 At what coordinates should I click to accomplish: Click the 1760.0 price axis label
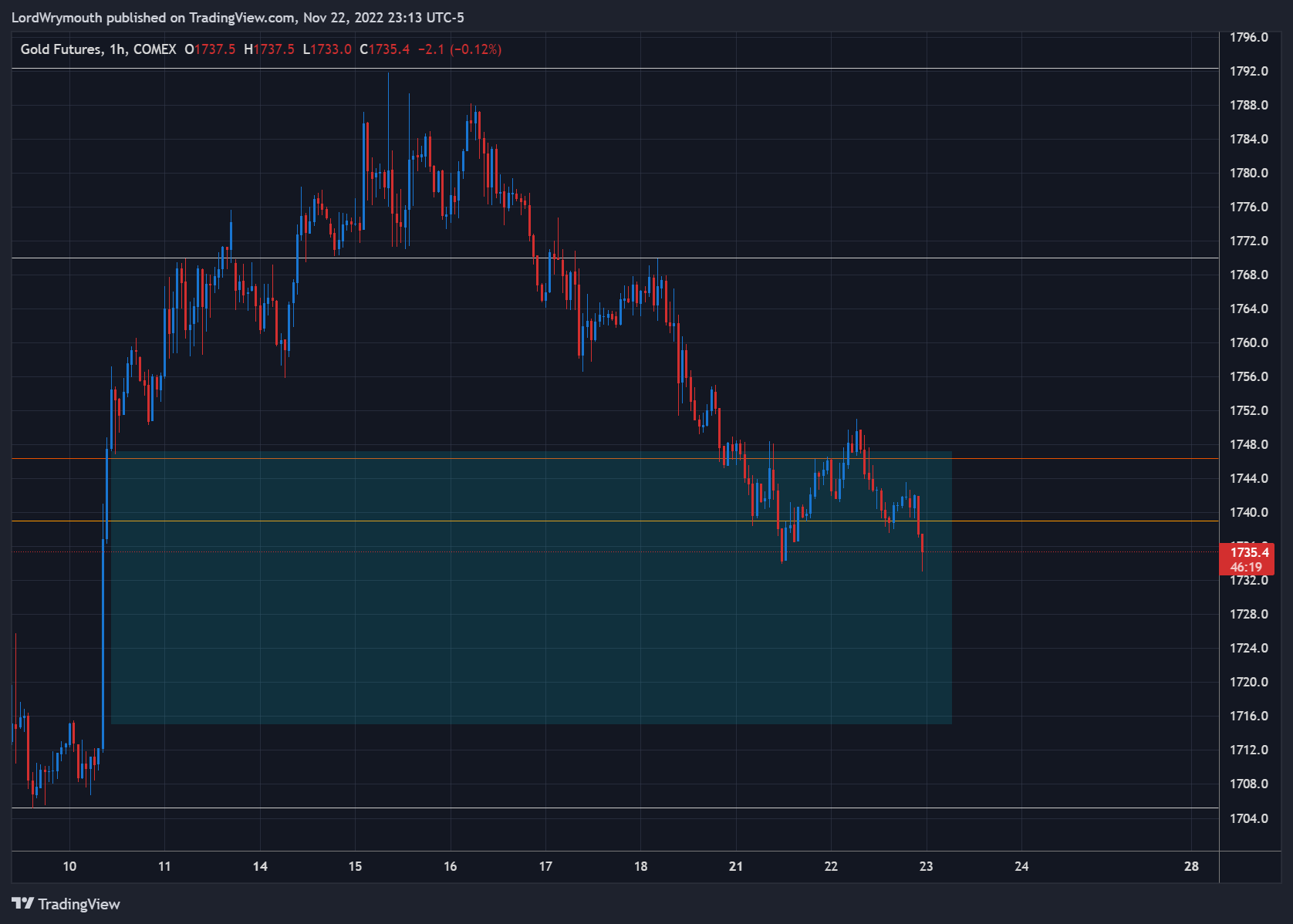click(1249, 342)
